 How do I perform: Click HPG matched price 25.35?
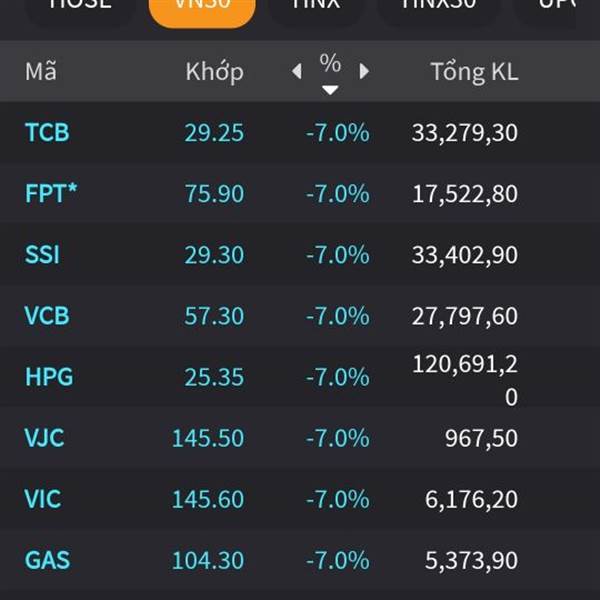[214, 377]
